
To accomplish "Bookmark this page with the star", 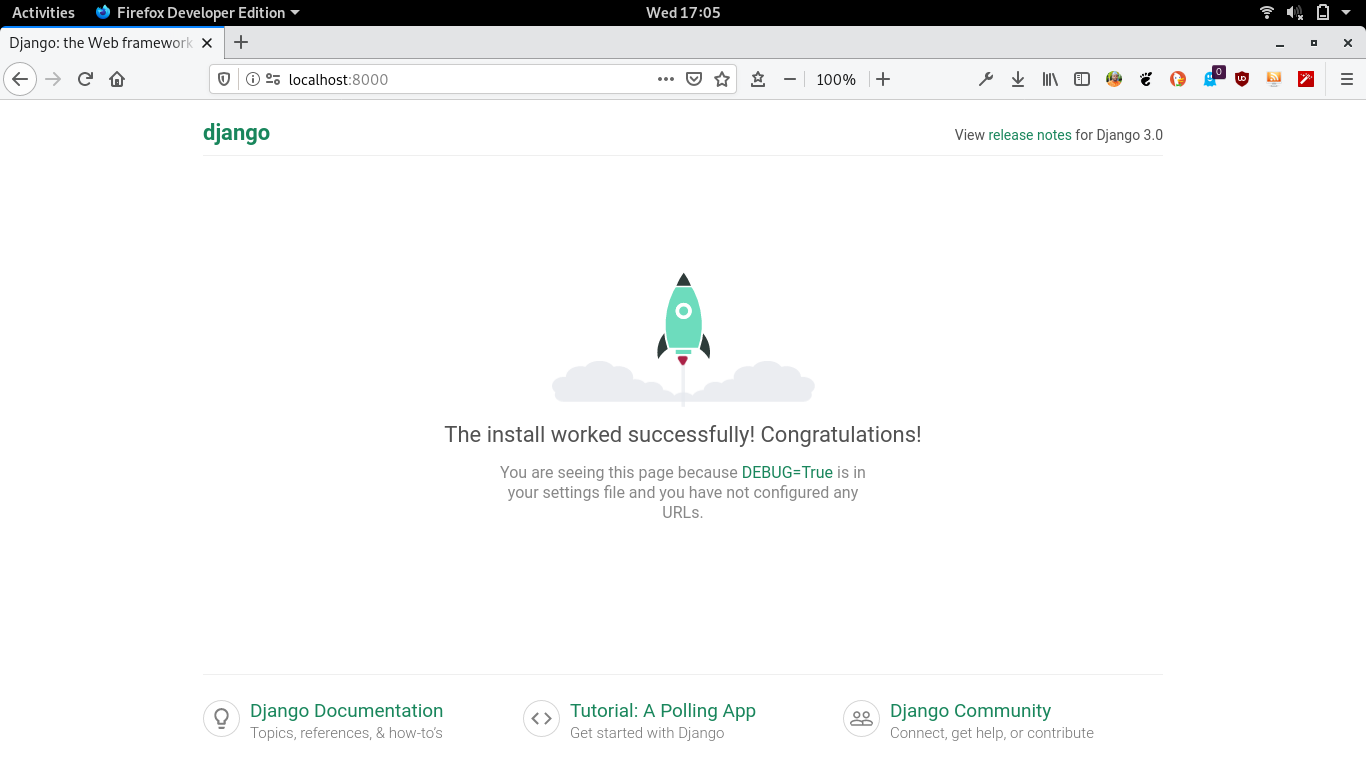I will click(722, 79).
